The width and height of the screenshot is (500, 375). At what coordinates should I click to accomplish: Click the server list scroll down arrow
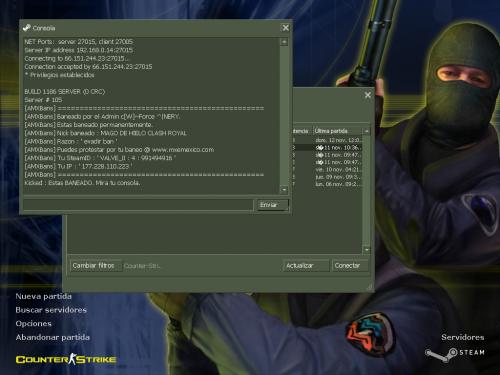point(366,249)
